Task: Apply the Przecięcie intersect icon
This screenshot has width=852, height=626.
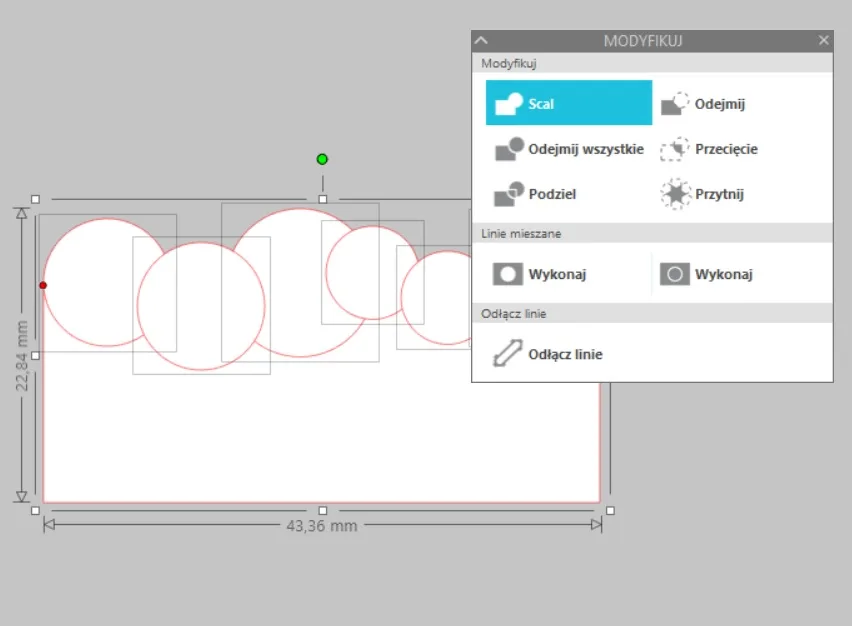Action: (x=674, y=149)
